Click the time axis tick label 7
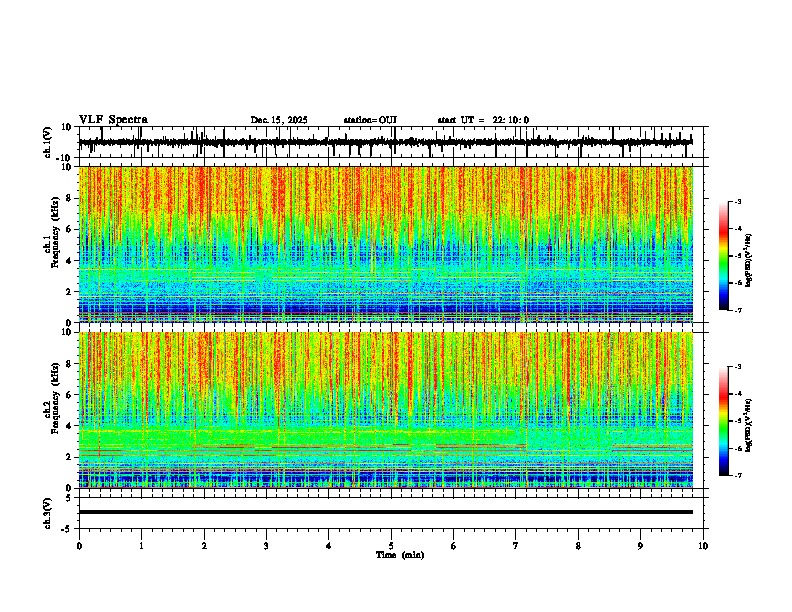The height and width of the screenshot is (612, 792). pos(516,546)
